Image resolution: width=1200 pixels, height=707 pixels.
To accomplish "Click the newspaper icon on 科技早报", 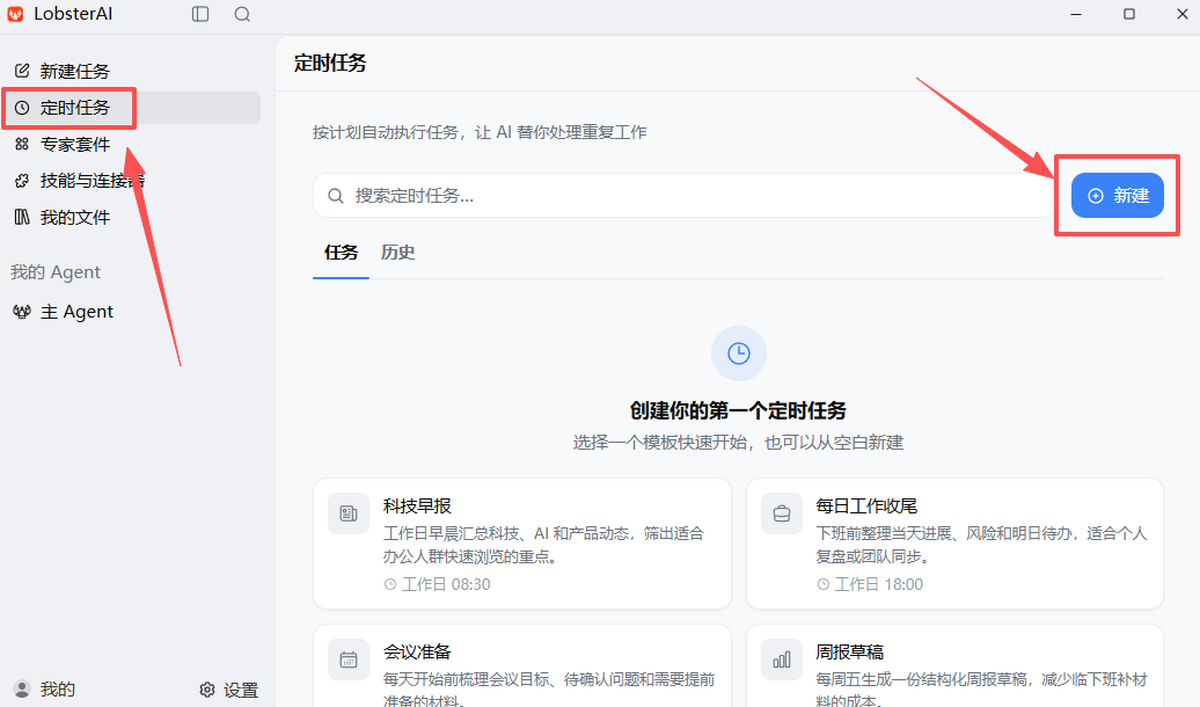I will [x=349, y=514].
